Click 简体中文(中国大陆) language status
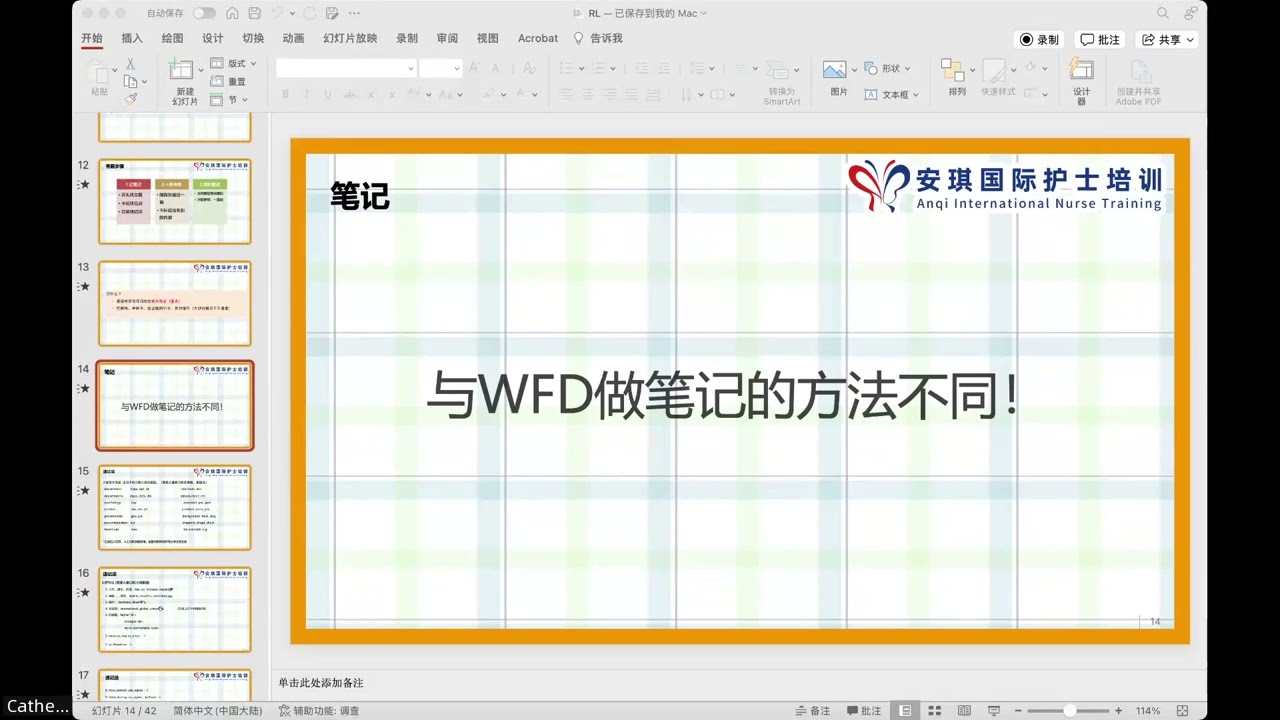Image resolution: width=1280 pixels, height=720 pixels. (x=217, y=711)
